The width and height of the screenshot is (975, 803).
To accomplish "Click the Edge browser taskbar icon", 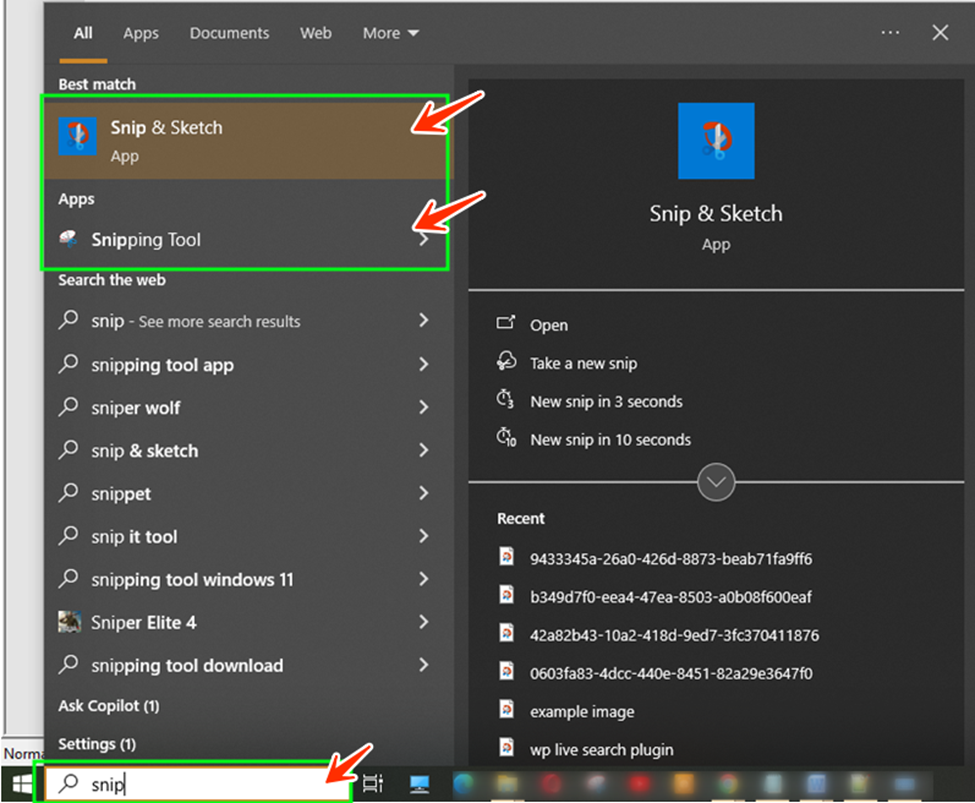I will click(463, 784).
